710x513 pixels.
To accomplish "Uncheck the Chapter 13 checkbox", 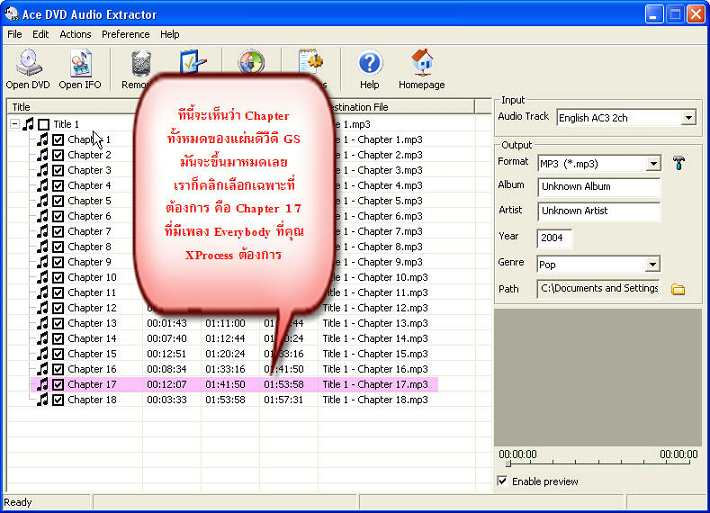I will click(58, 323).
